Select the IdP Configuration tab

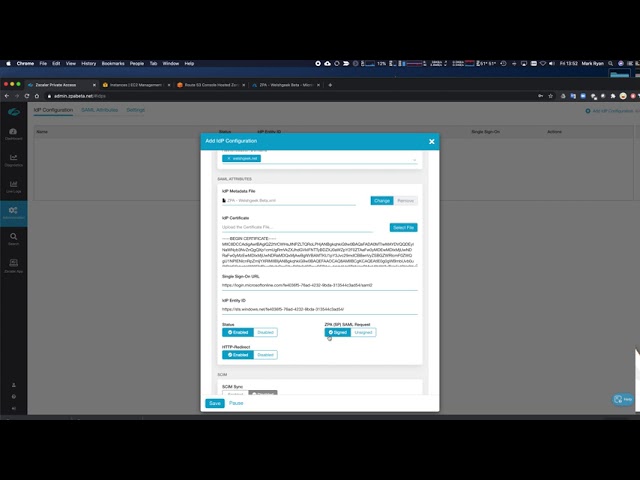coord(53,110)
